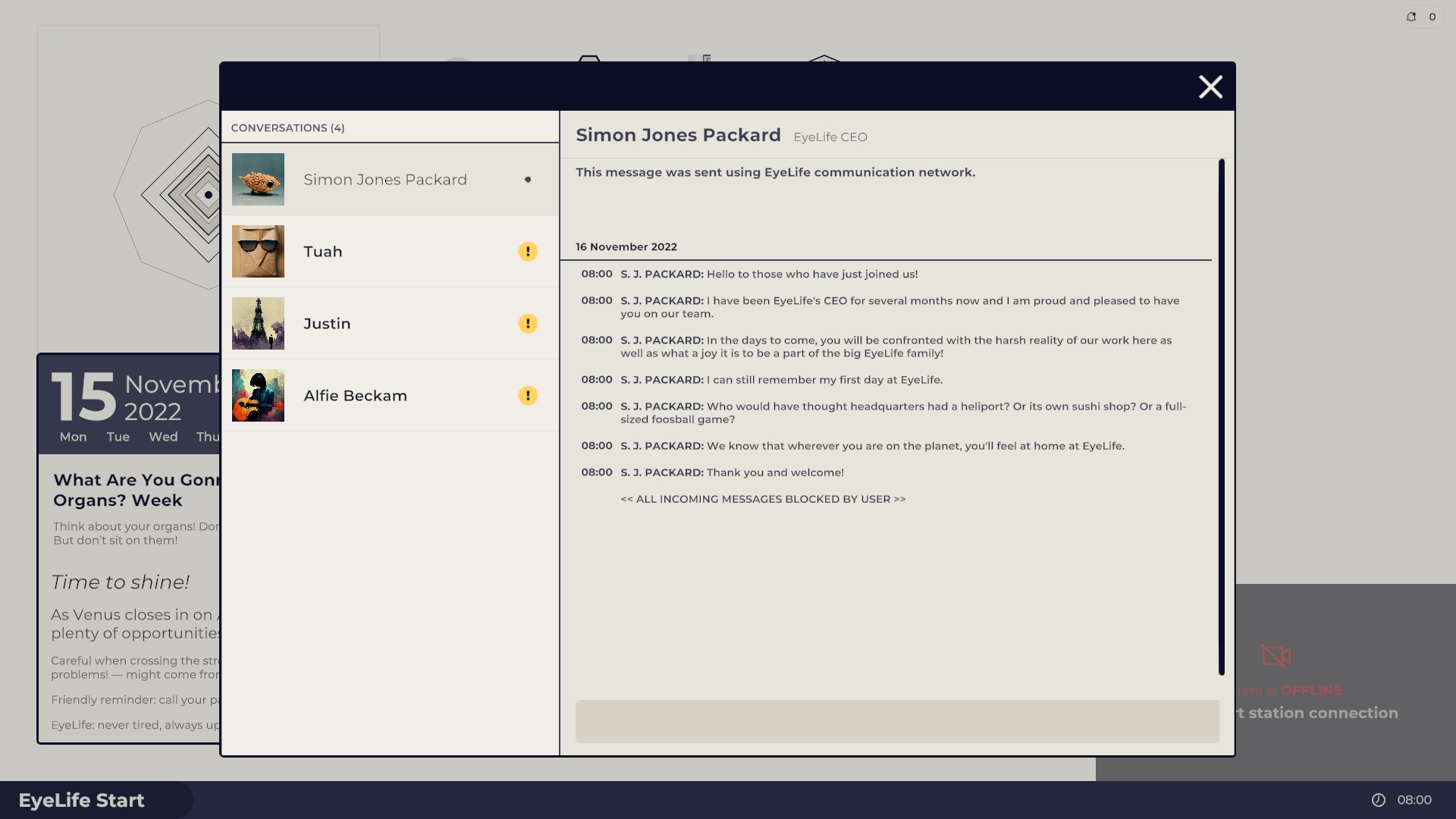Click Justin's Eiffel Tower avatar

click(x=258, y=324)
